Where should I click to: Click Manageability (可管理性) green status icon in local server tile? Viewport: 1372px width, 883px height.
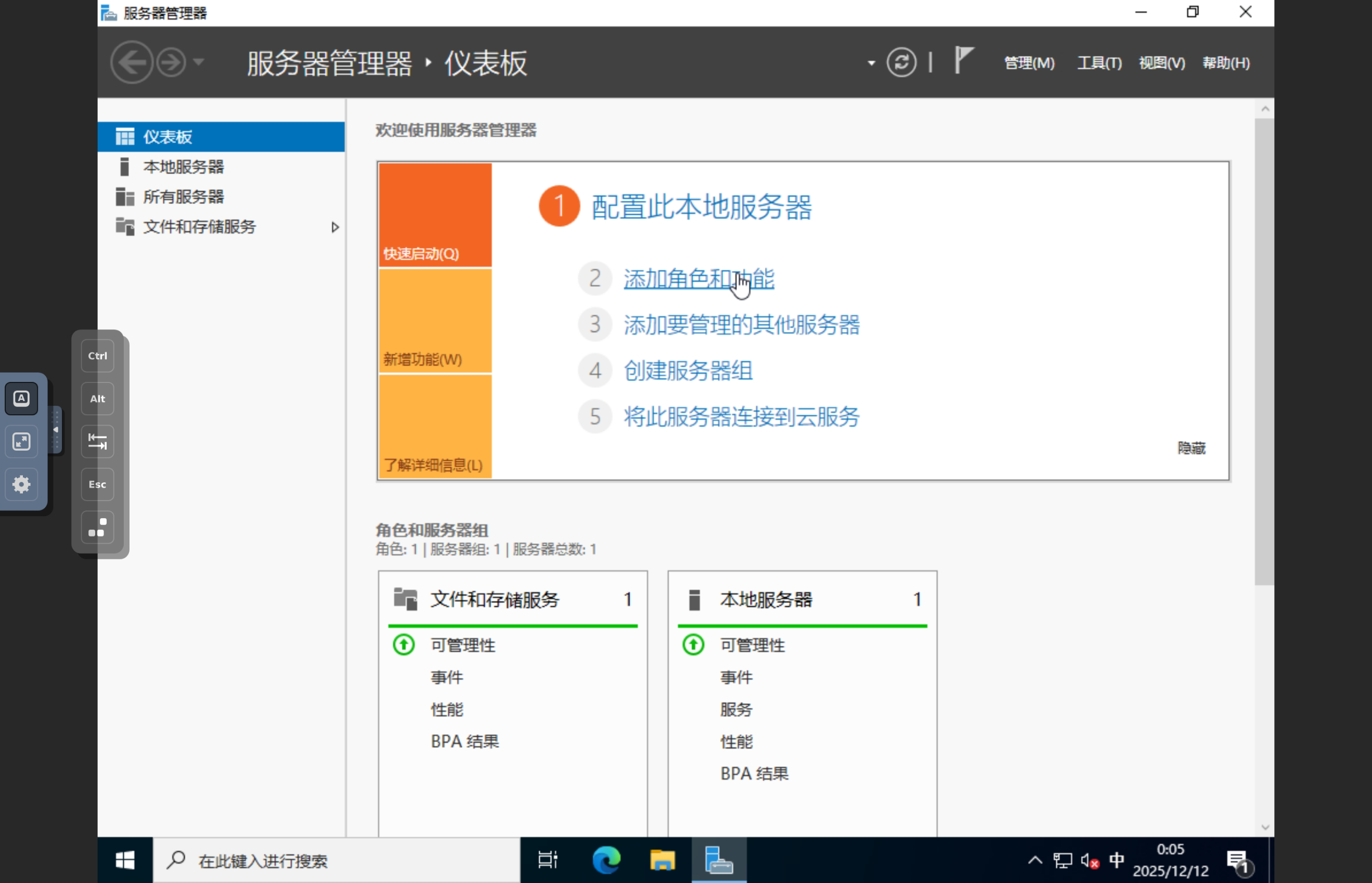693,645
